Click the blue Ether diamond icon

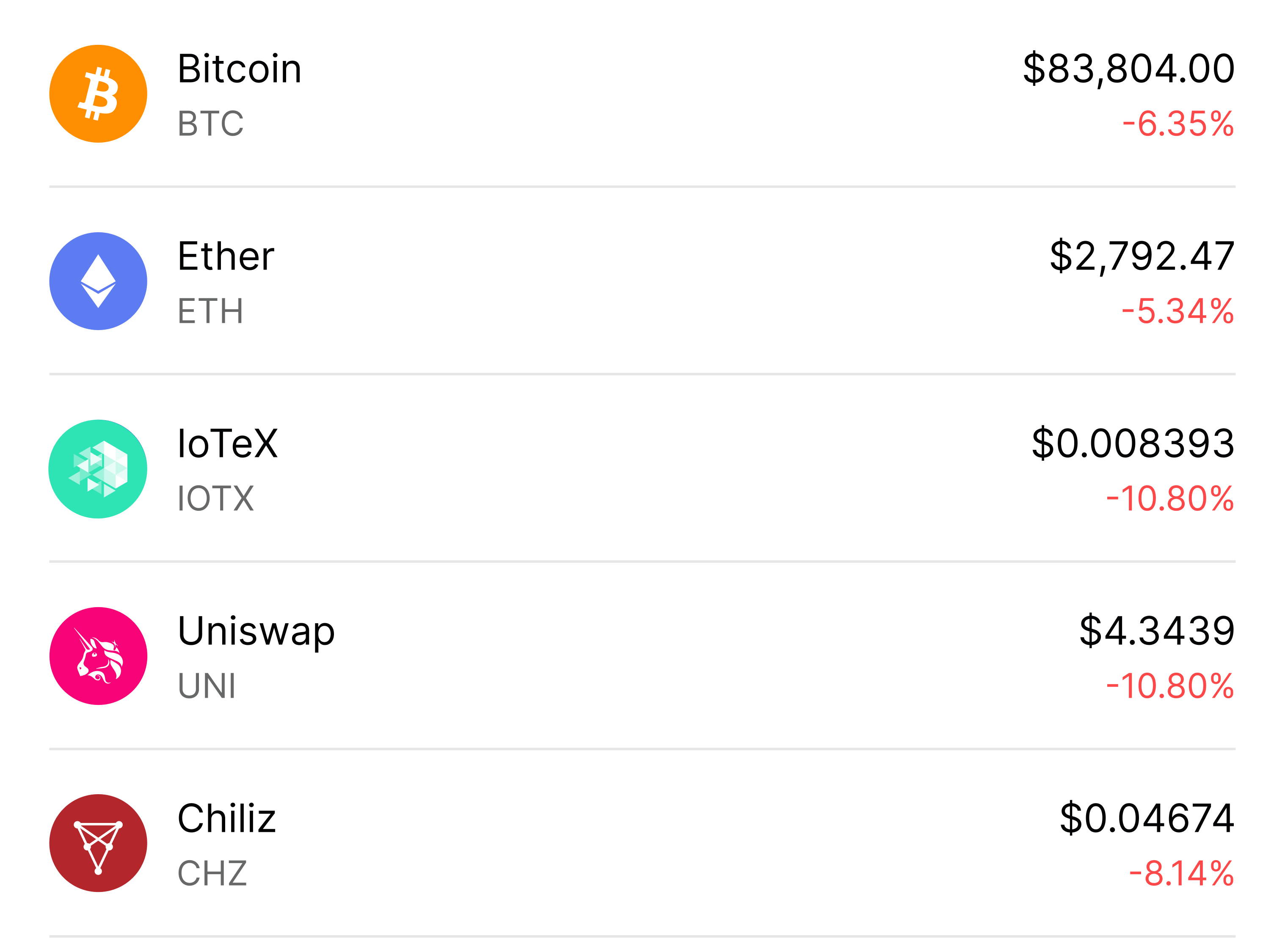click(x=98, y=281)
